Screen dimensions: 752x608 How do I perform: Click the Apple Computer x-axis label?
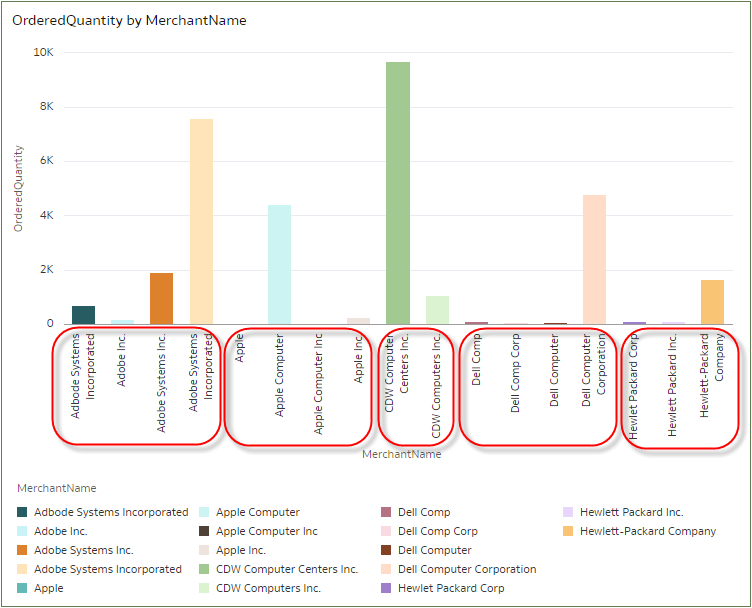coord(279,375)
